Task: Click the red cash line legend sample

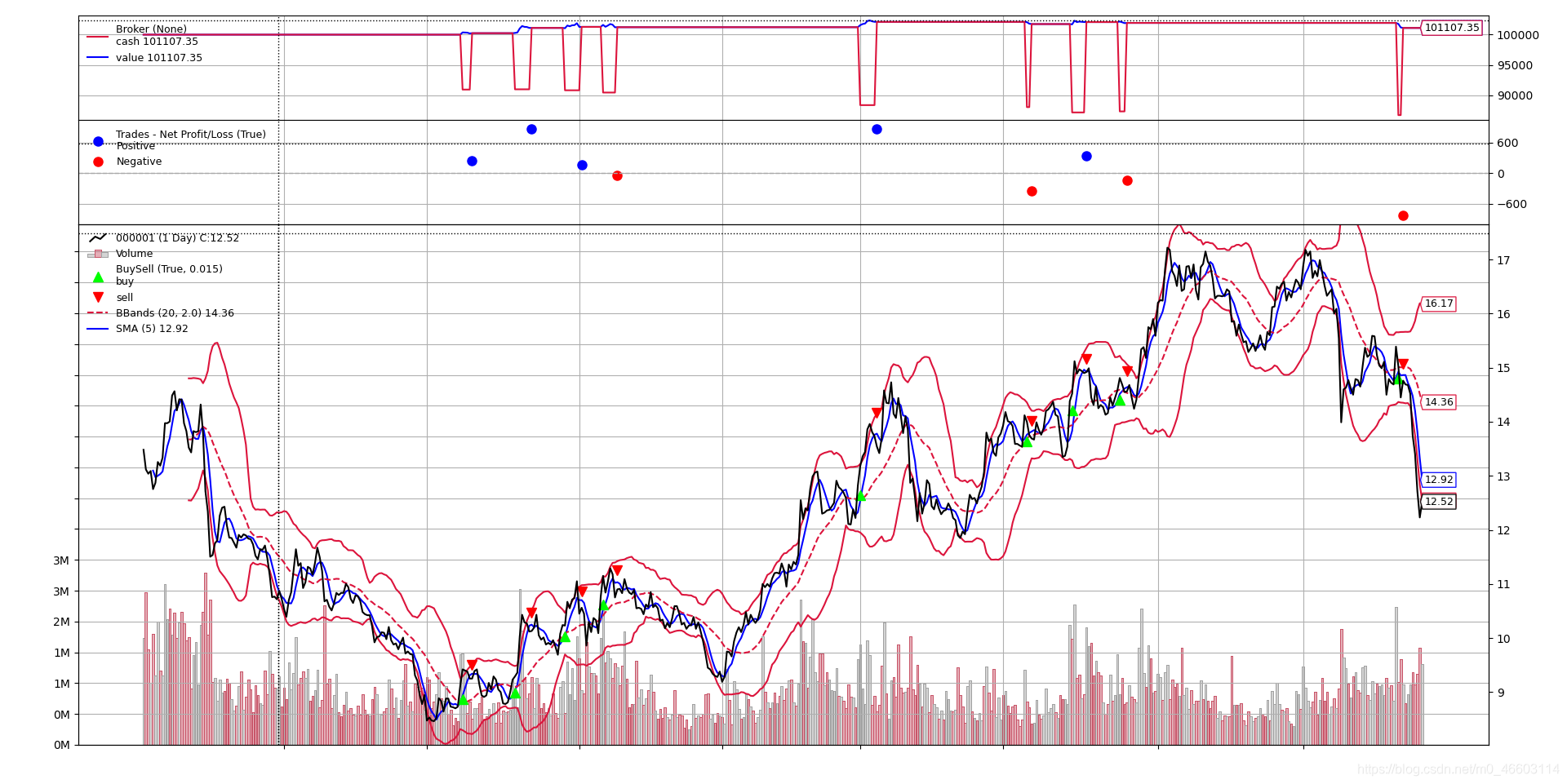Action: tap(98, 36)
